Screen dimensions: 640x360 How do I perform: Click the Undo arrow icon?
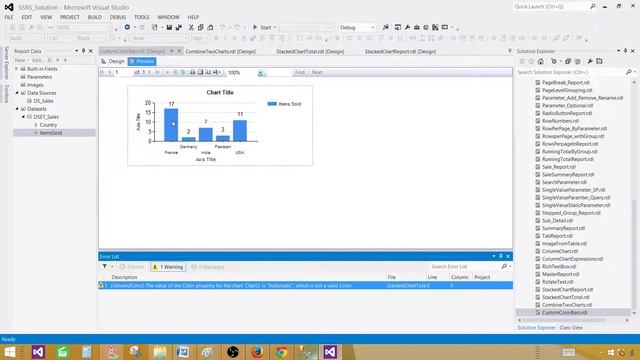pos(222,27)
